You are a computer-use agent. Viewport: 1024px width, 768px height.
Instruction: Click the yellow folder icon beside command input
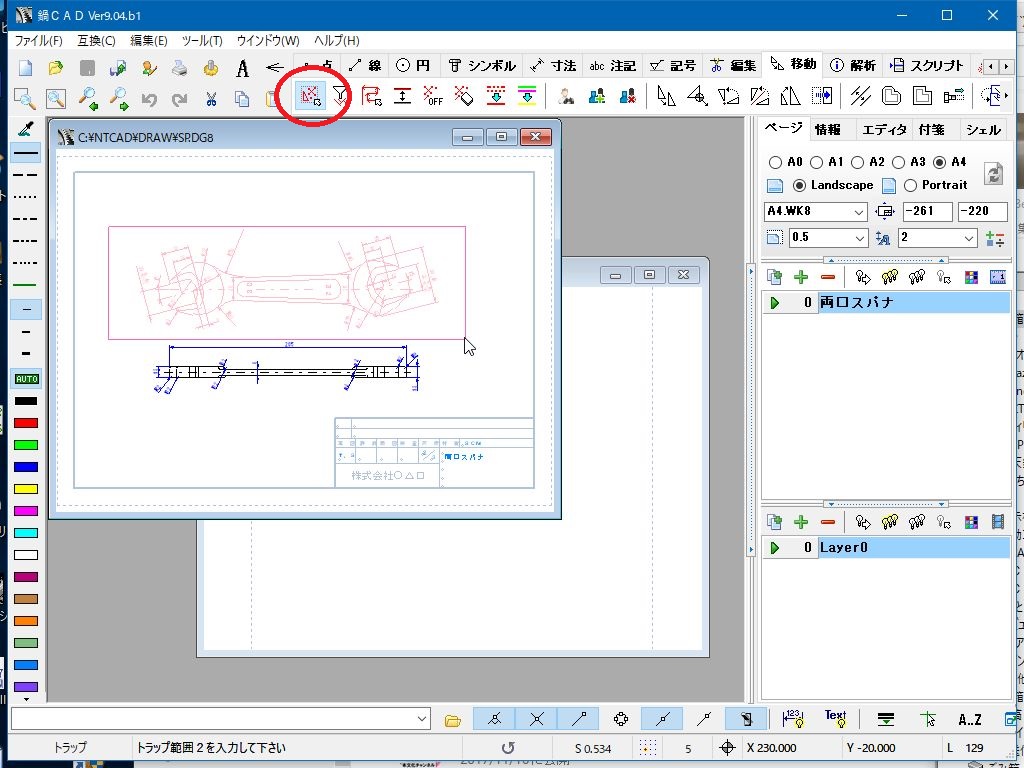[x=452, y=720]
